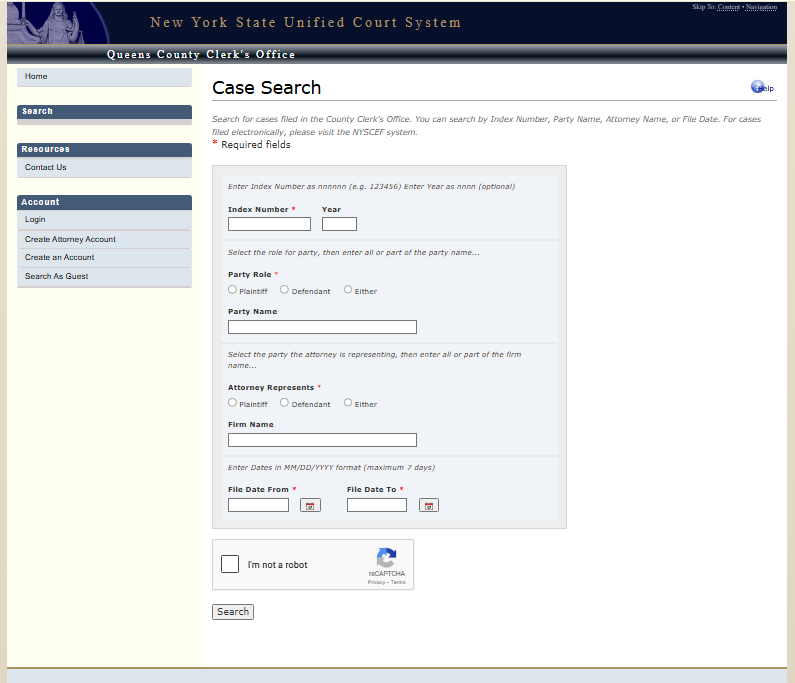The image size is (795, 683).
Task: Check the I'm not a robot box
Action: 230,564
